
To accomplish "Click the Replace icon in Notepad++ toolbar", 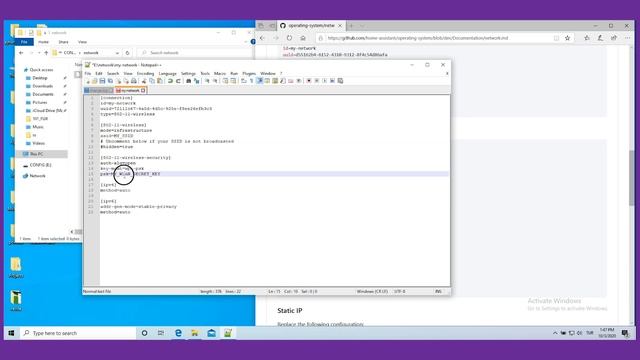I will (x=197, y=81).
